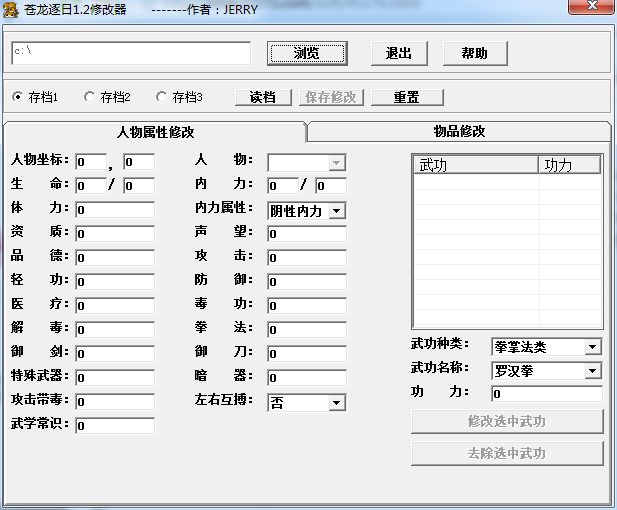Select the 存档2 radio button
This screenshot has height=510, width=617.
[x=90, y=97]
